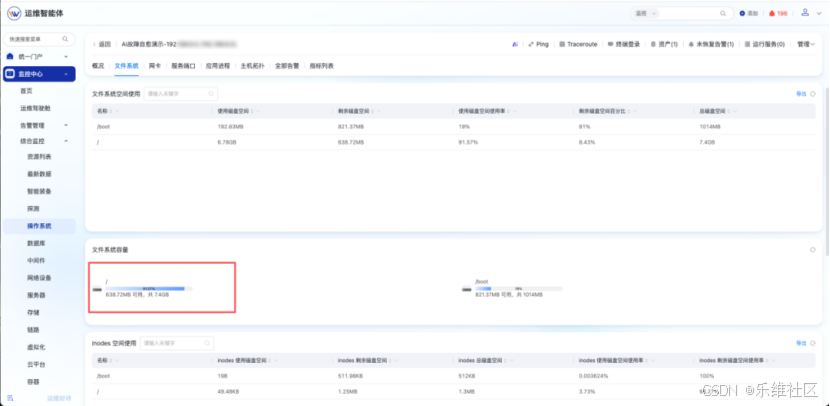830x406 pixels.
Task: Open the 指标列表 tab
Action: click(x=322, y=66)
